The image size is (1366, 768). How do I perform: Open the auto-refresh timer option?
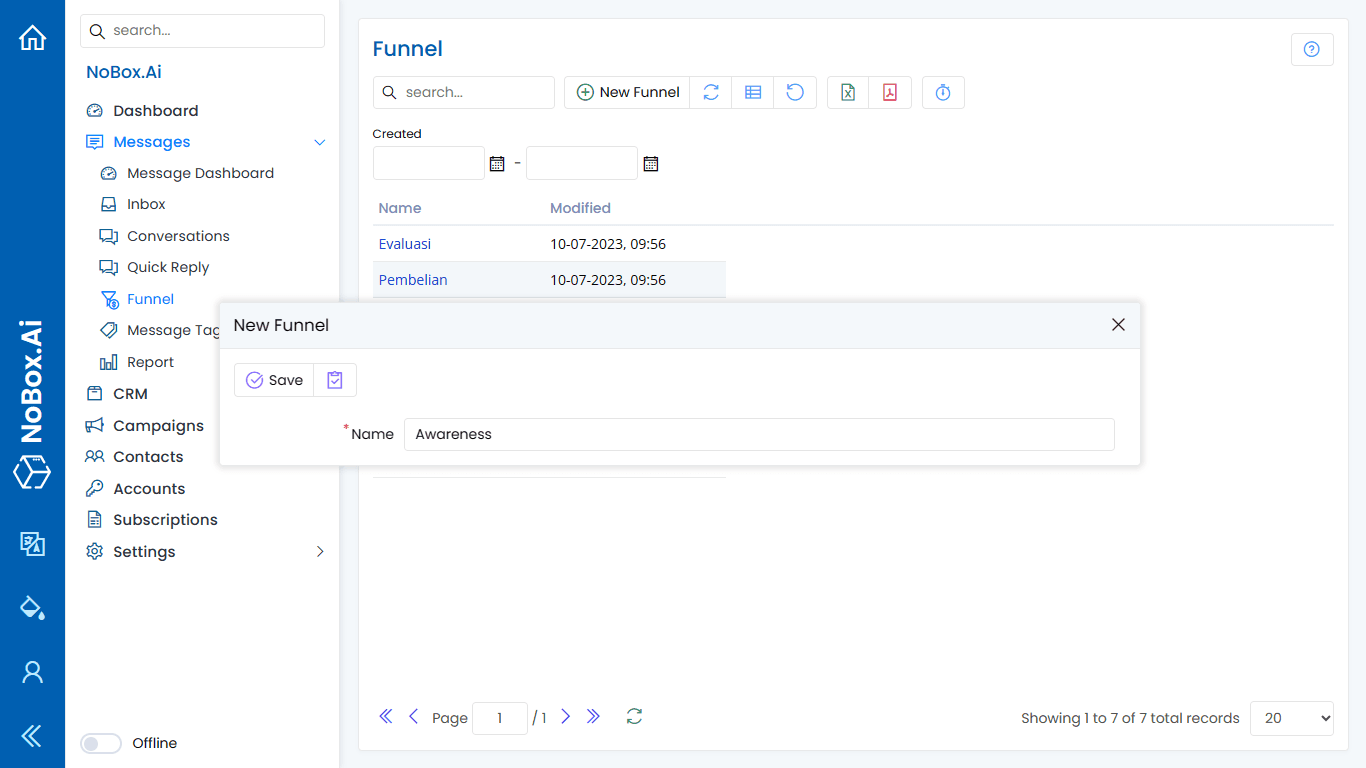coord(943,92)
